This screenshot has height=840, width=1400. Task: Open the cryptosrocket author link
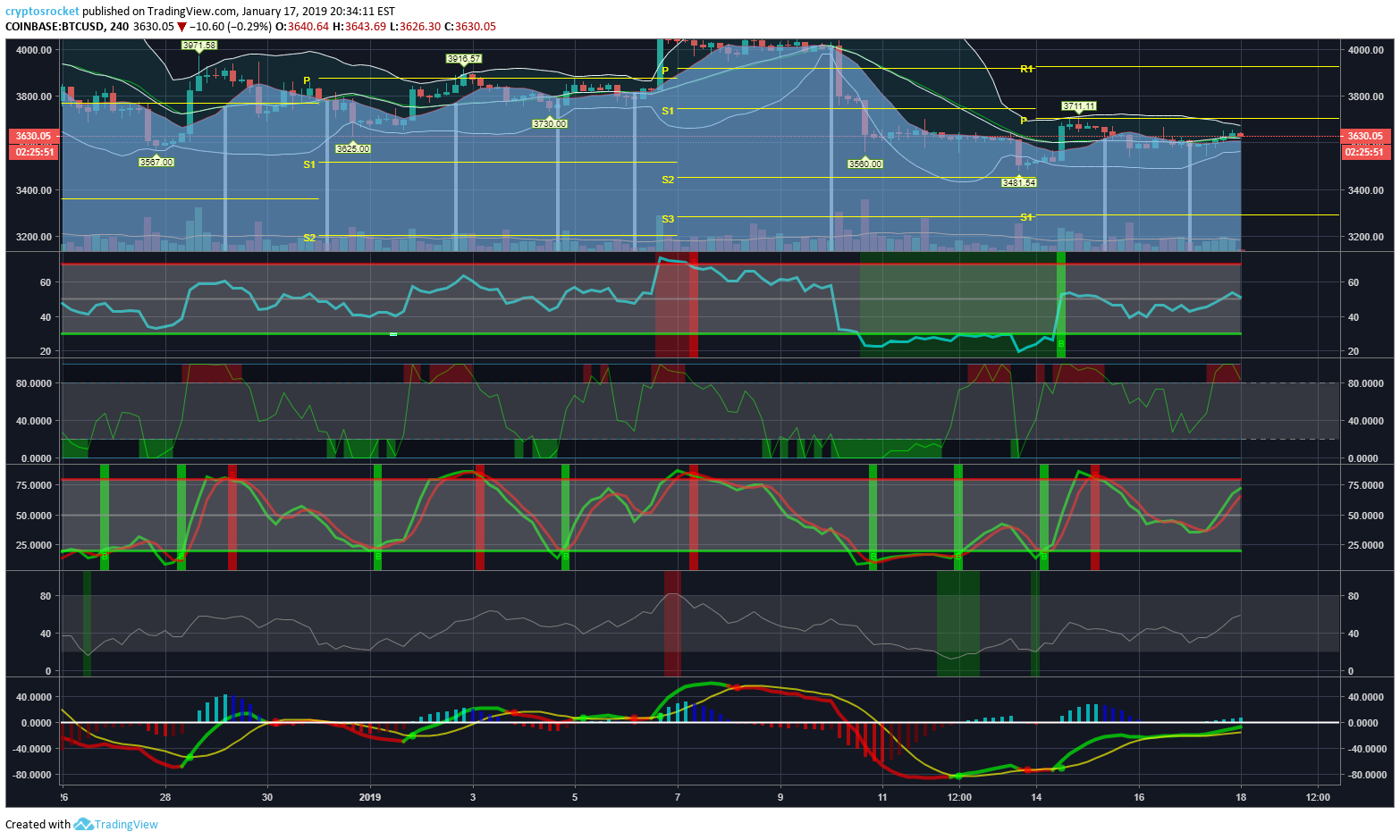pyautogui.click(x=42, y=12)
